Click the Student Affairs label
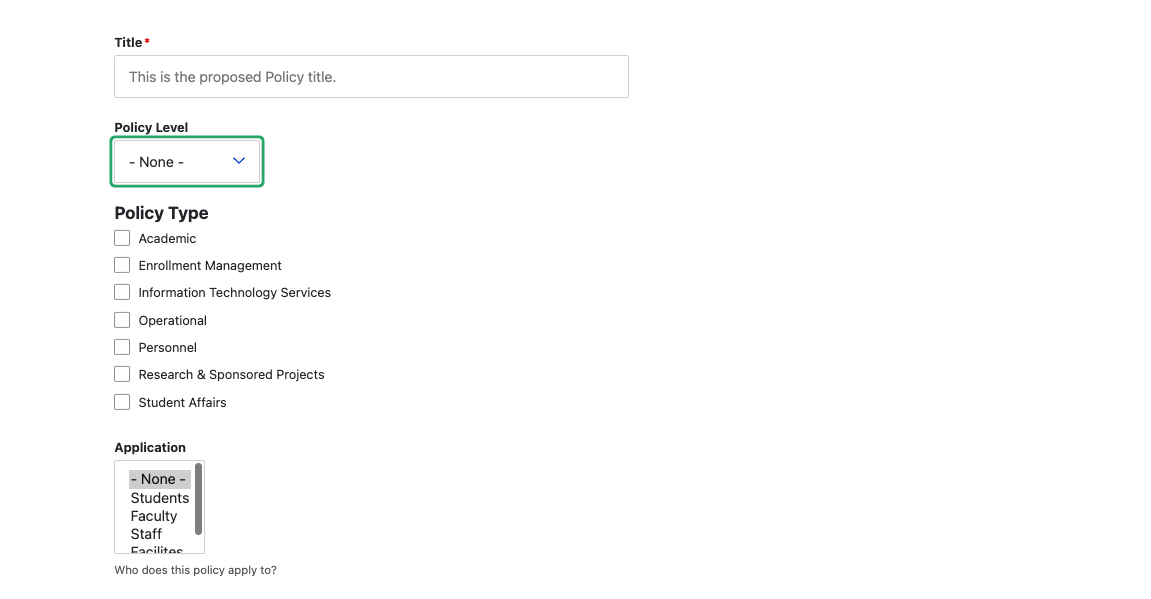The height and width of the screenshot is (599, 1151). tap(182, 402)
